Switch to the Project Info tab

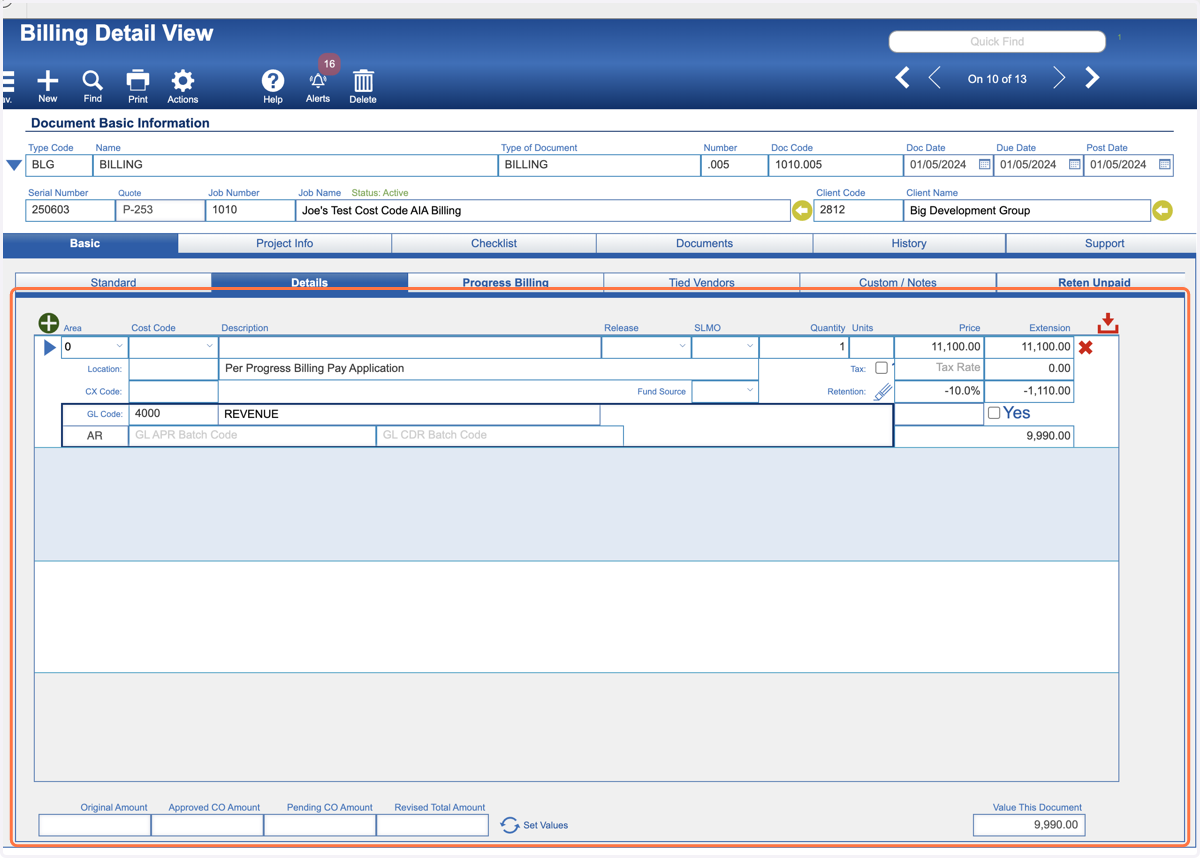point(285,243)
